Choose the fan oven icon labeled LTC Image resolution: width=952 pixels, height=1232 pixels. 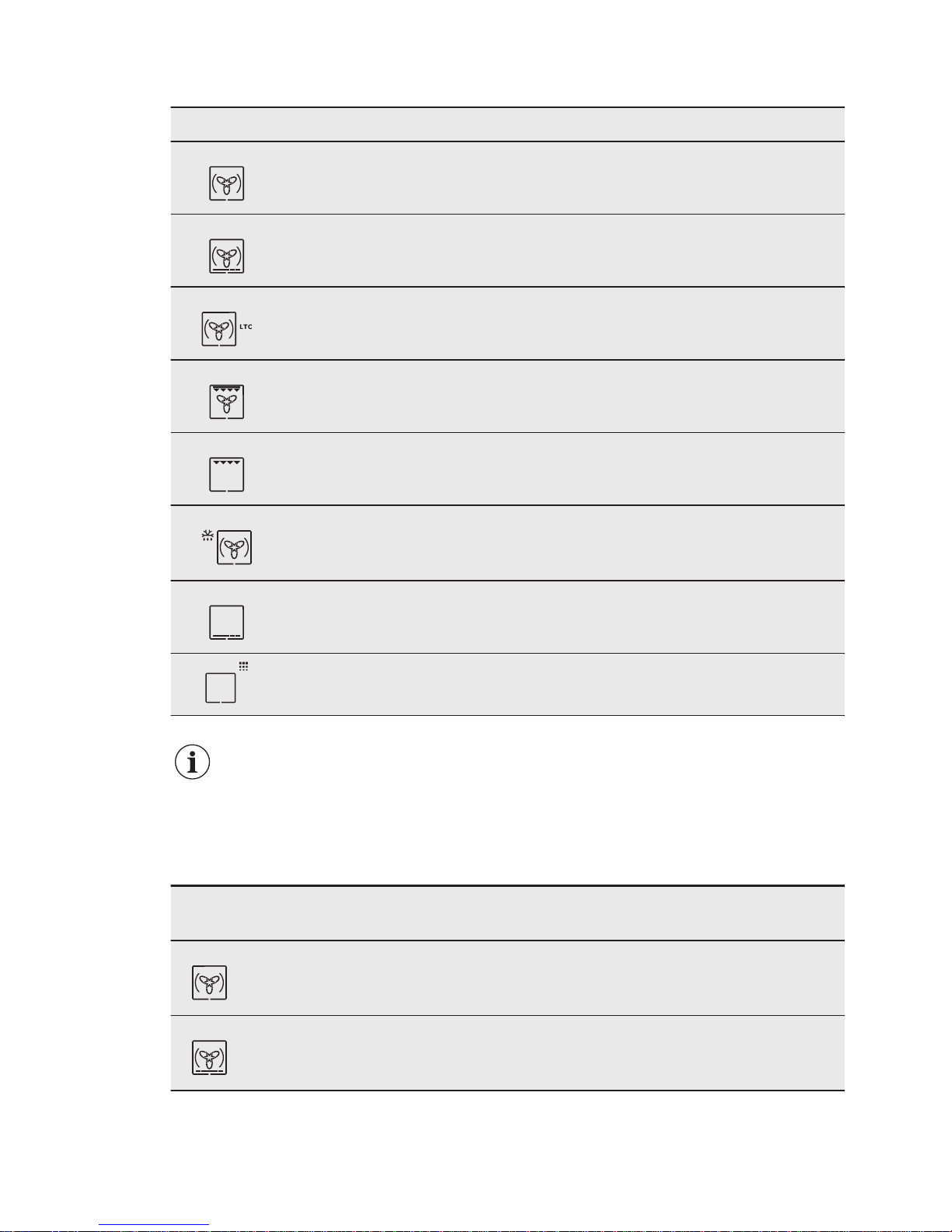(x=219, y=329)
